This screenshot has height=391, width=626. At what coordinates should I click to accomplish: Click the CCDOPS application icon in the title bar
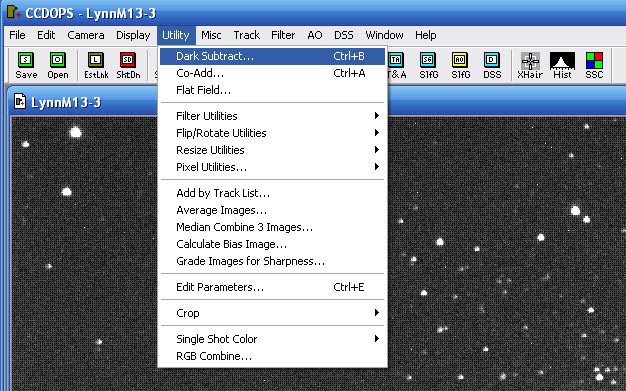[x=14, y=13]
